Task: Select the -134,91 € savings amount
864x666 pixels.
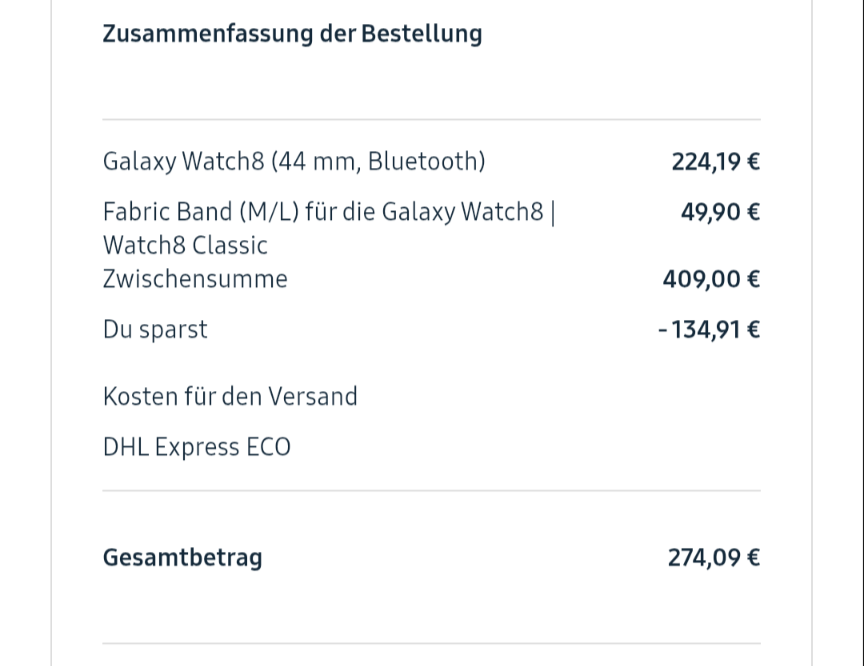Action: [x=709, y=329]
